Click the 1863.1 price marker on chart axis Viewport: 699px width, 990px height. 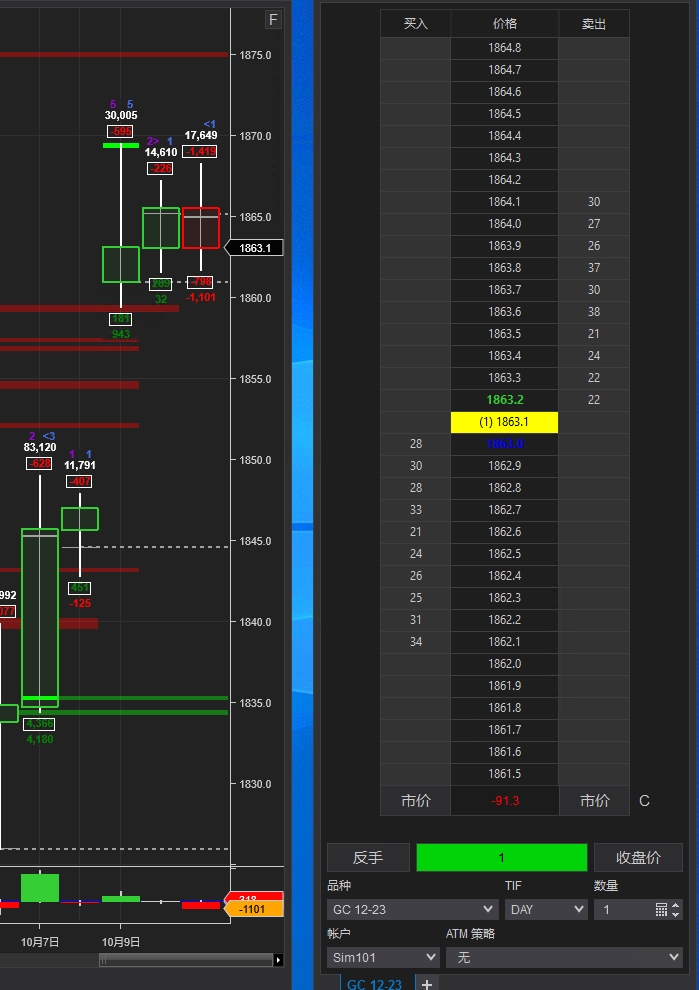(x=254, y=248)
